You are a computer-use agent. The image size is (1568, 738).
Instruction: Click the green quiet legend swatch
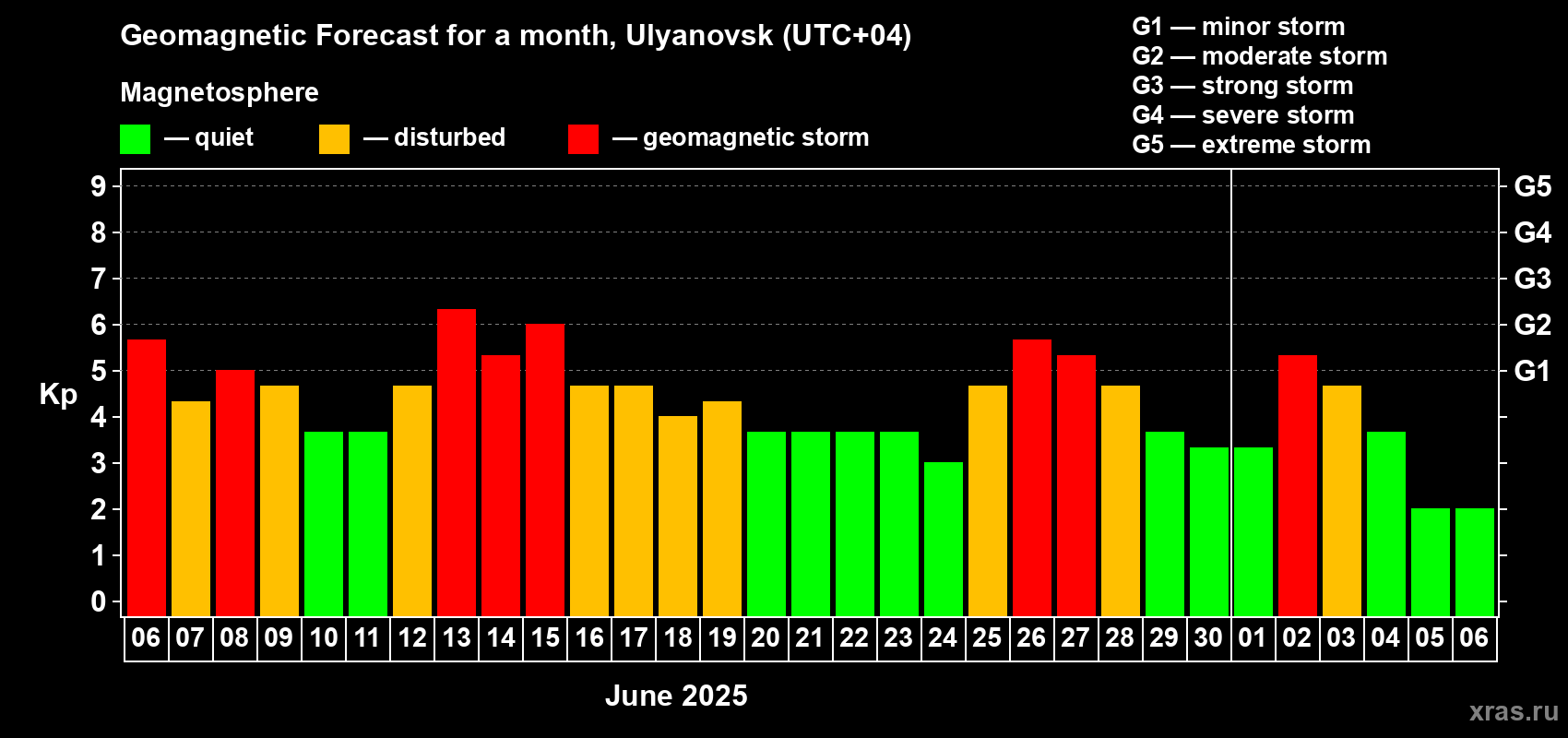click(x=135, y=139)
